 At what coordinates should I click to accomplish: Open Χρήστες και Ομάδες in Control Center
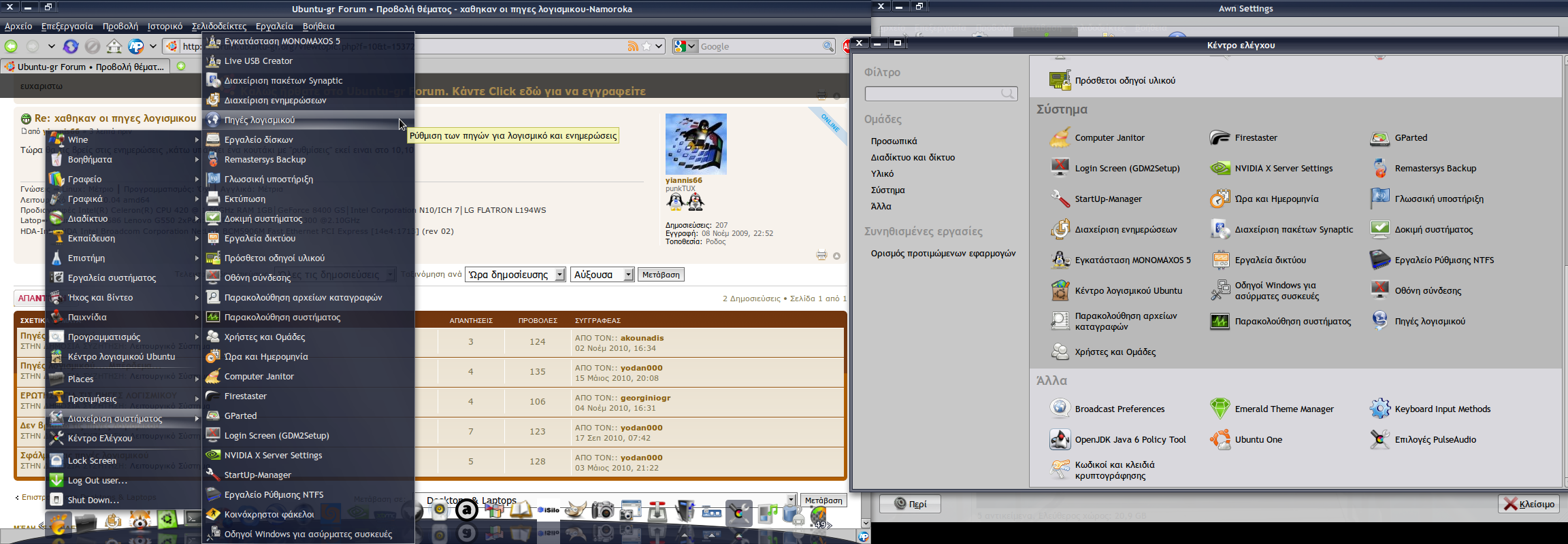1102,352
